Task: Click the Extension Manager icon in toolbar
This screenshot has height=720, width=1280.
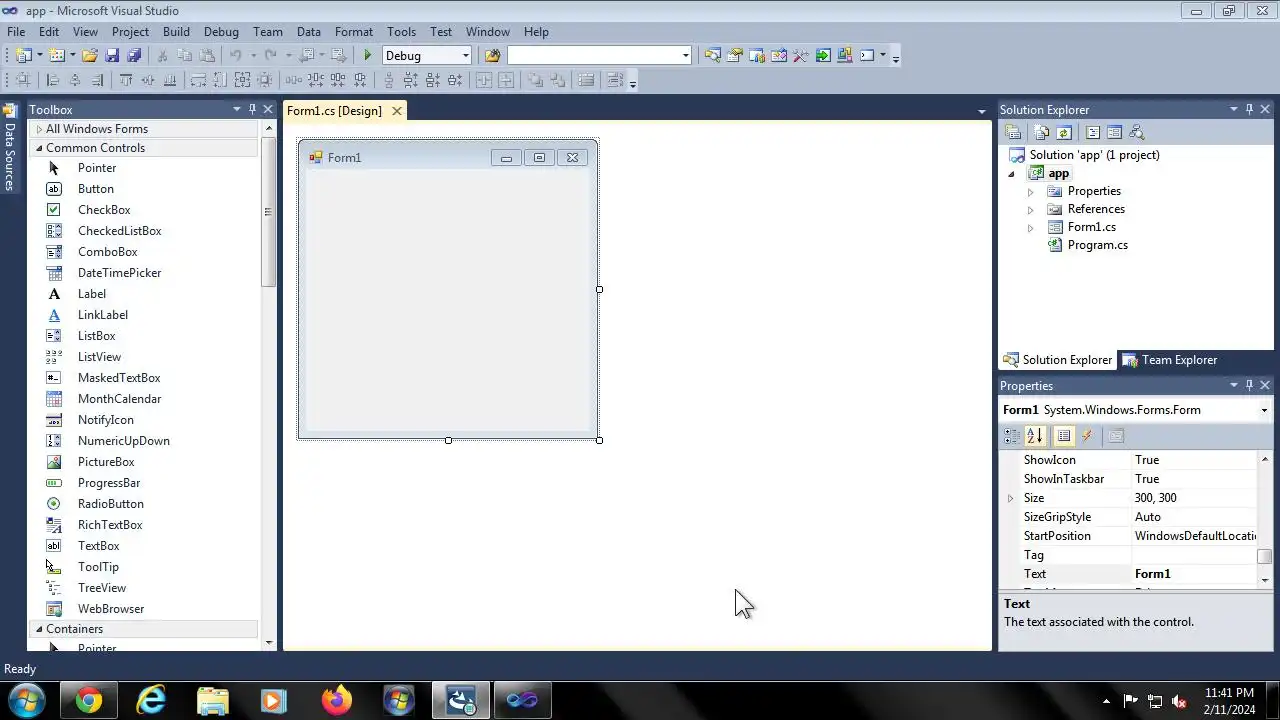Action: pyautogui.click(x=844, y=56)
